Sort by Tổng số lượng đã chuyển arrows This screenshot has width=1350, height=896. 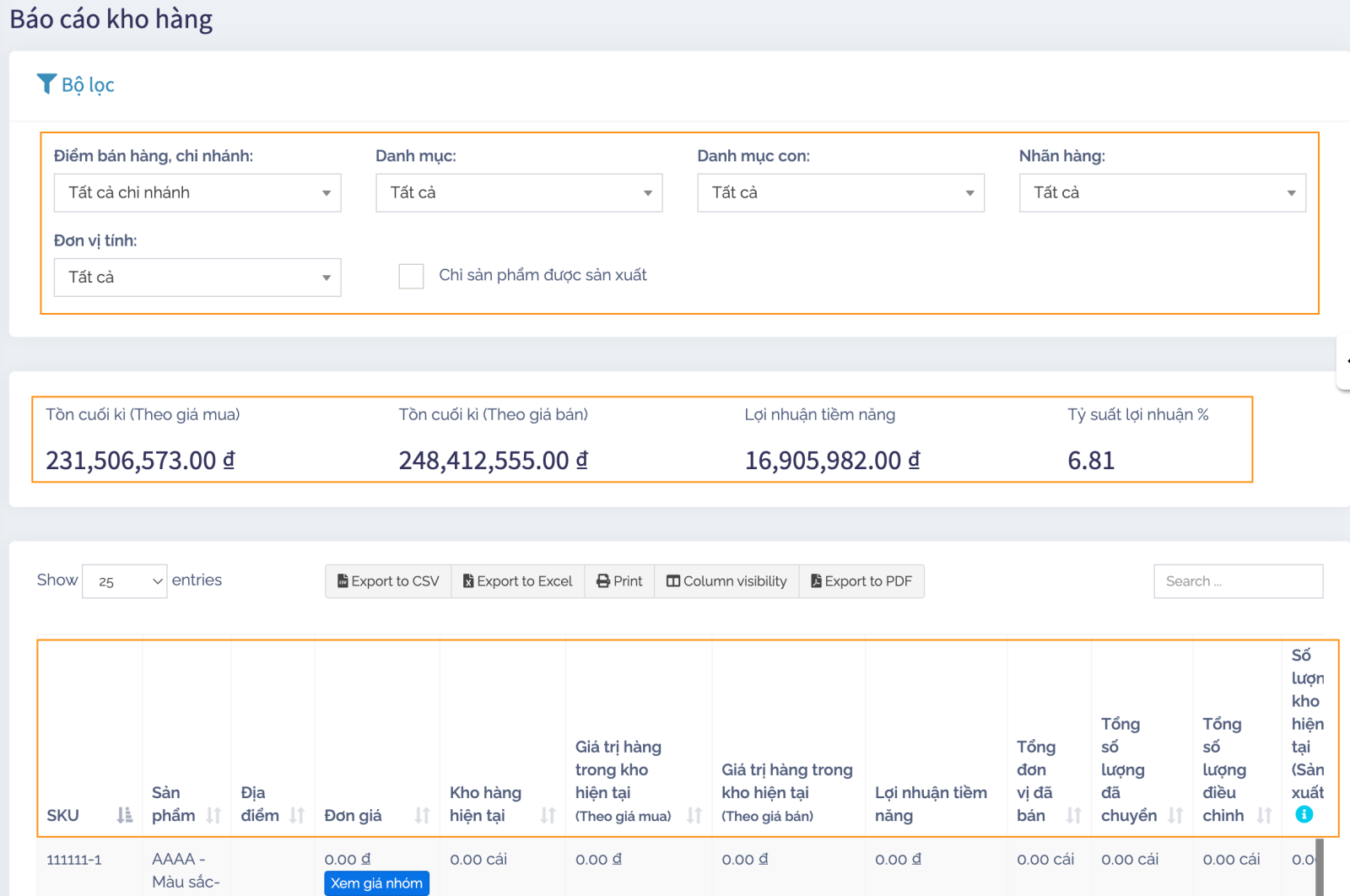1175,815
